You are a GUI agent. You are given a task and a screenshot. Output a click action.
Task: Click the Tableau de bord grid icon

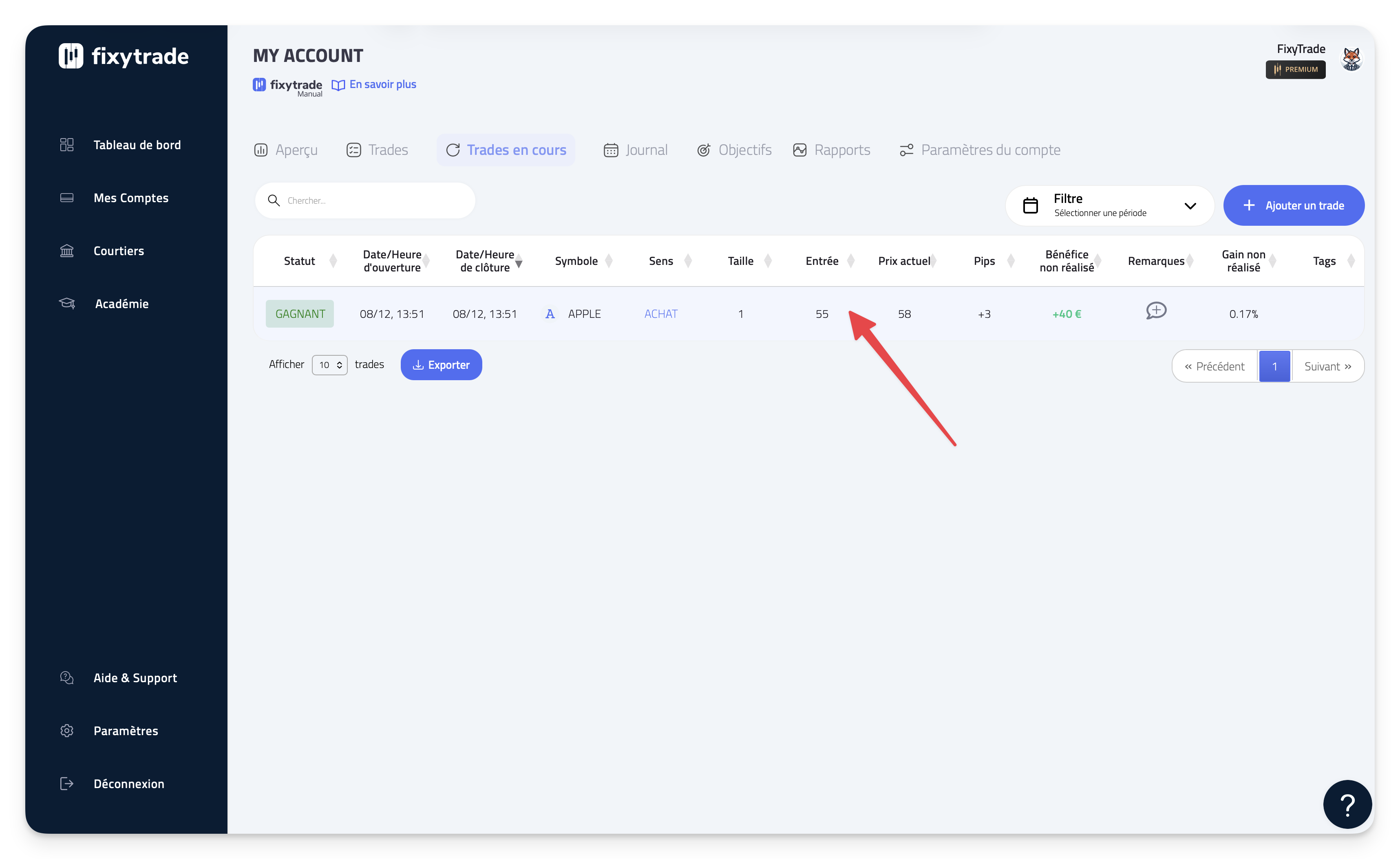66,145
